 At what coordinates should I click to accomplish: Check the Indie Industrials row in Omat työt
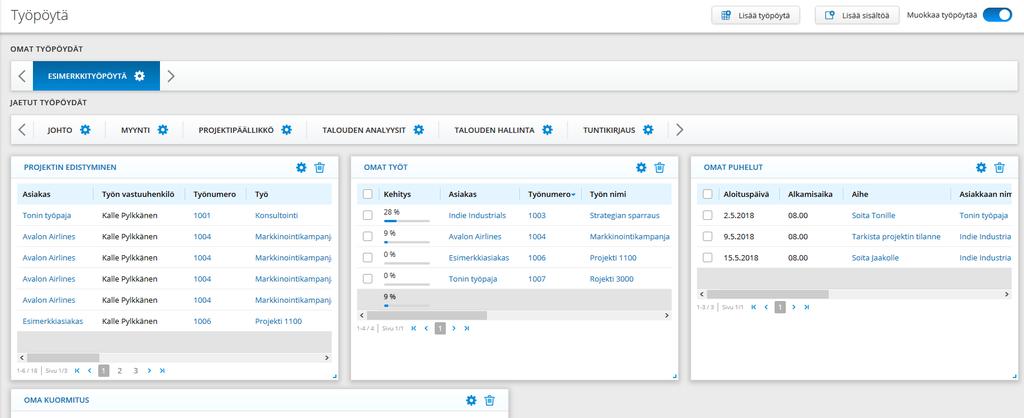coord(368,216)
